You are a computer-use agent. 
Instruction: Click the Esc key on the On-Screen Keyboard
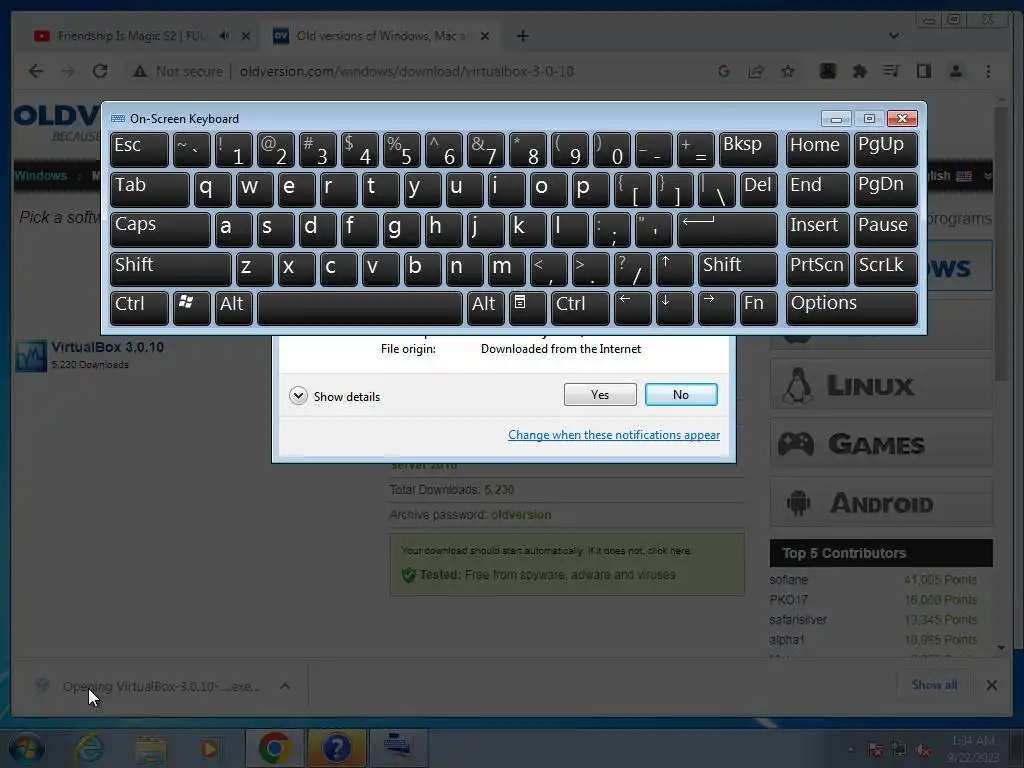(x=139, y=150)
